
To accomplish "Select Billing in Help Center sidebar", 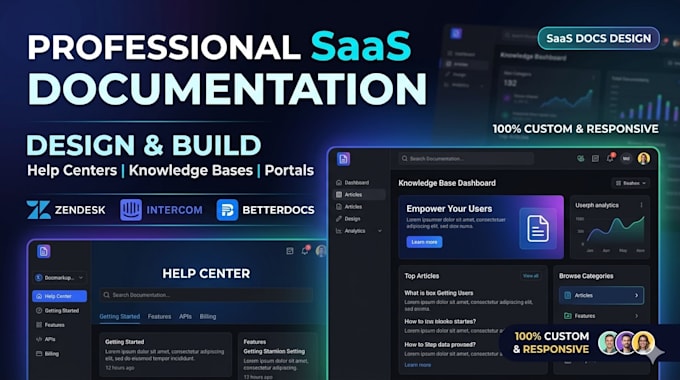I will click(59, 354).
